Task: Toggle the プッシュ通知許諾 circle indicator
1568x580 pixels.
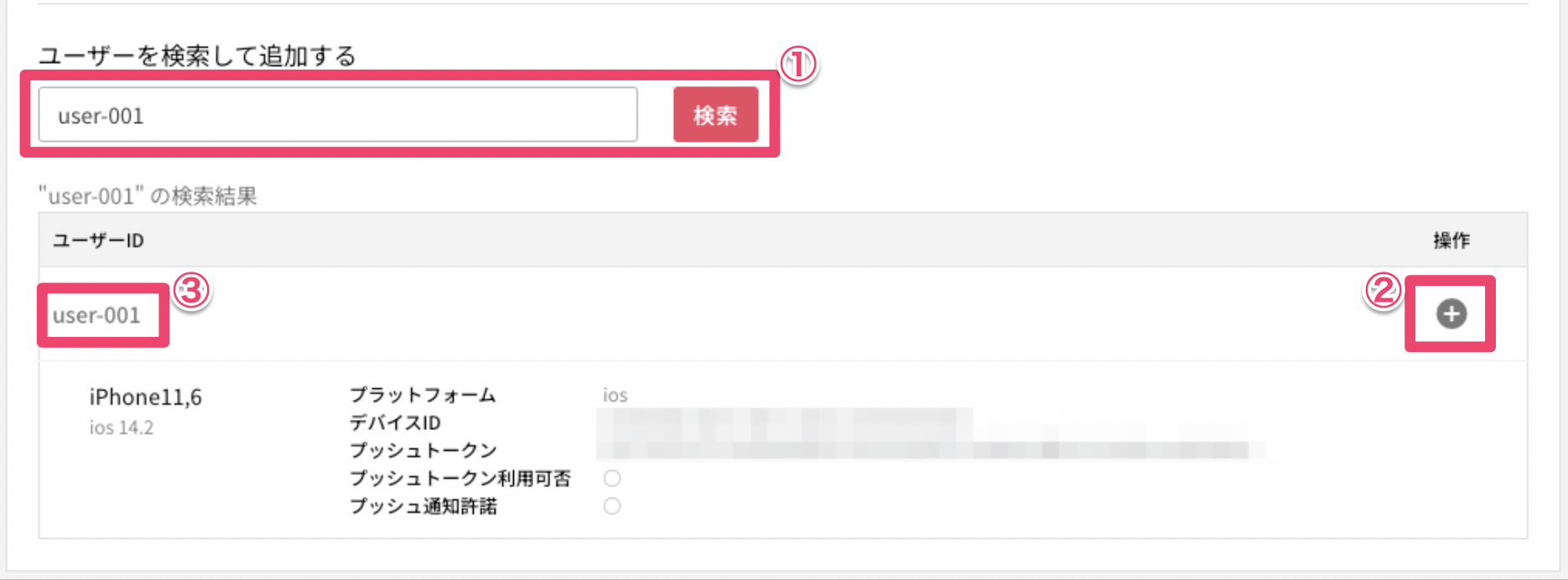Action: coord(612,505)
